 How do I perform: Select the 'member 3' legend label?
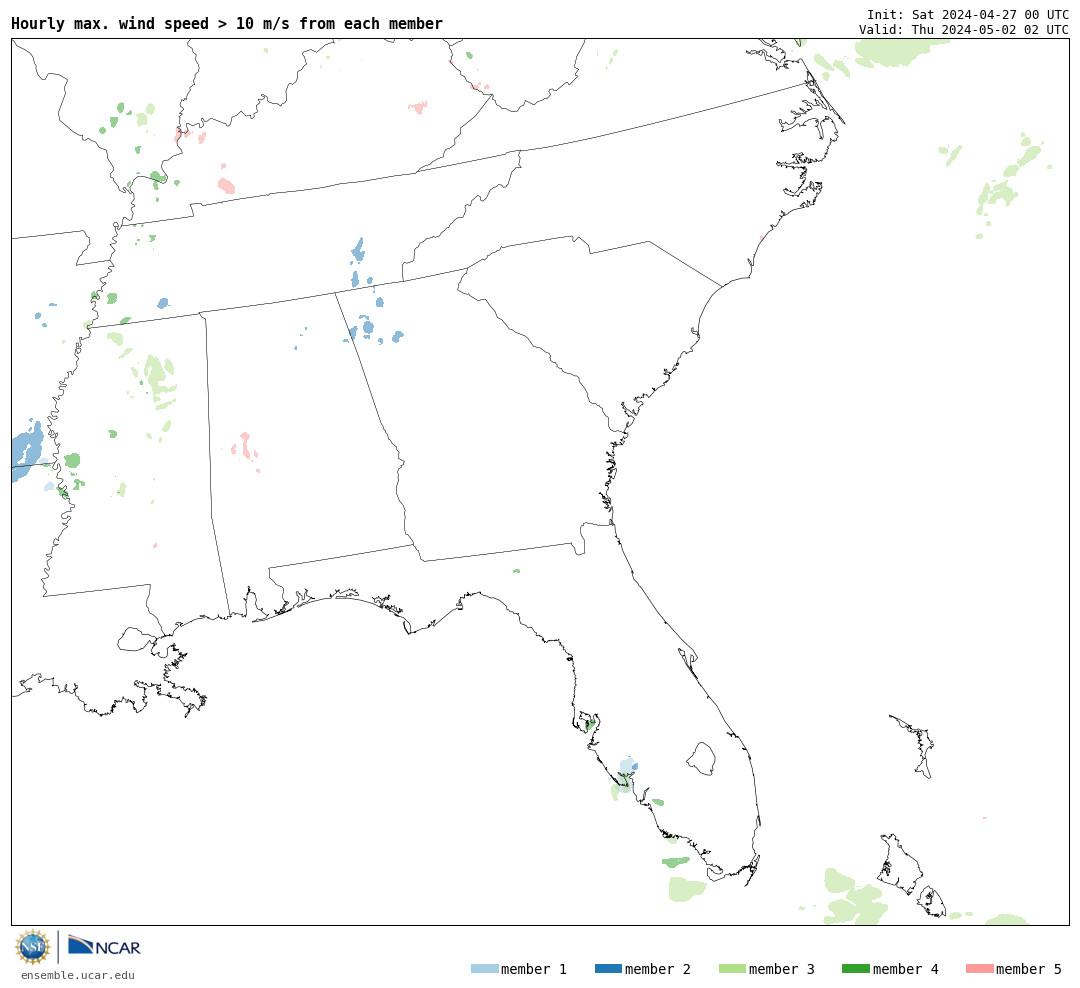(x=782, y=969)
